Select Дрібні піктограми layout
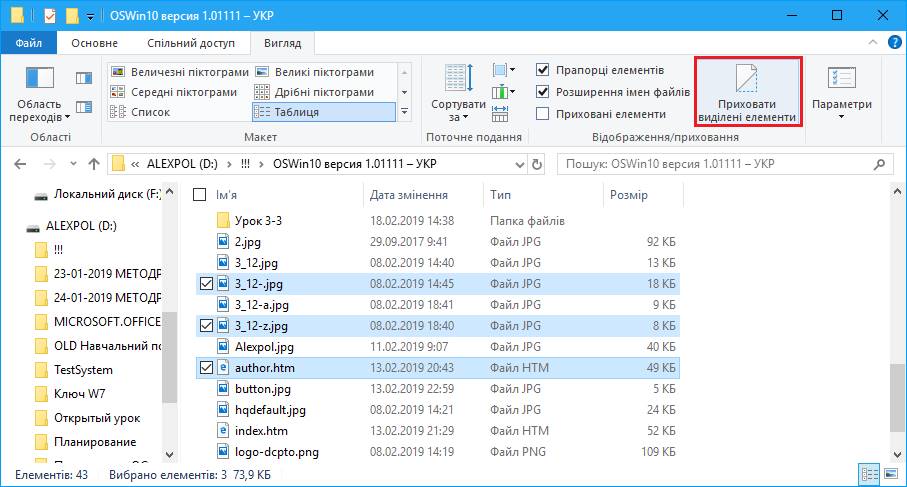907x487 pixels. point(315,92)
